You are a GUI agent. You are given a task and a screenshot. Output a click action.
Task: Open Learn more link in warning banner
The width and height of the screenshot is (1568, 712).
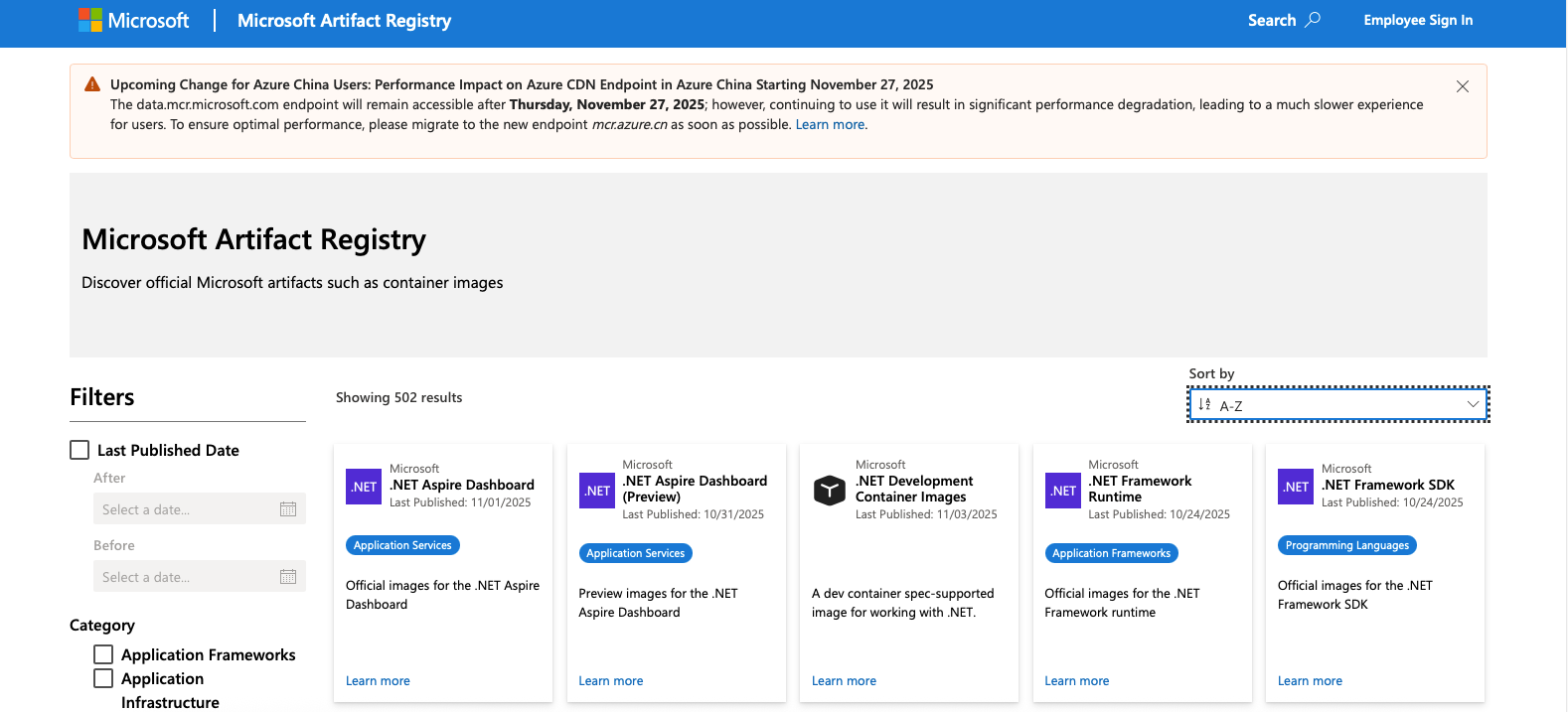830,125
